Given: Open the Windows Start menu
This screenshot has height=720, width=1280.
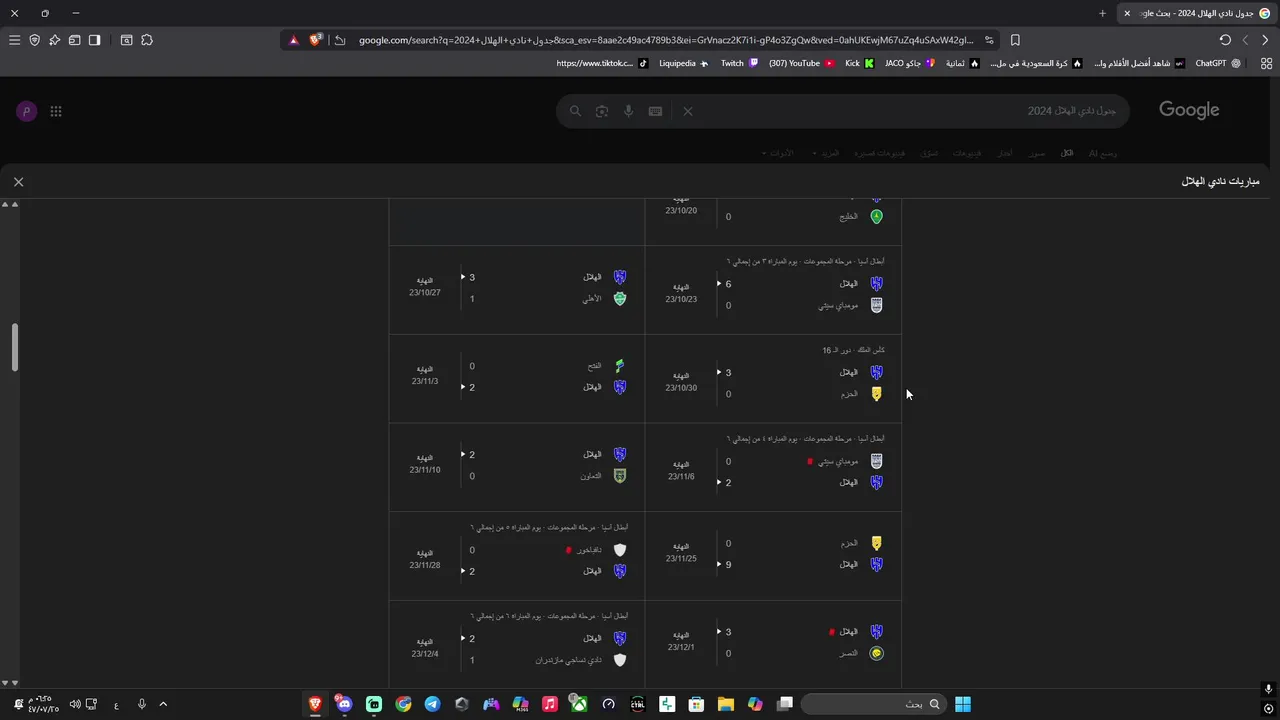Looking at the screenshot, I should pos(963,704).
